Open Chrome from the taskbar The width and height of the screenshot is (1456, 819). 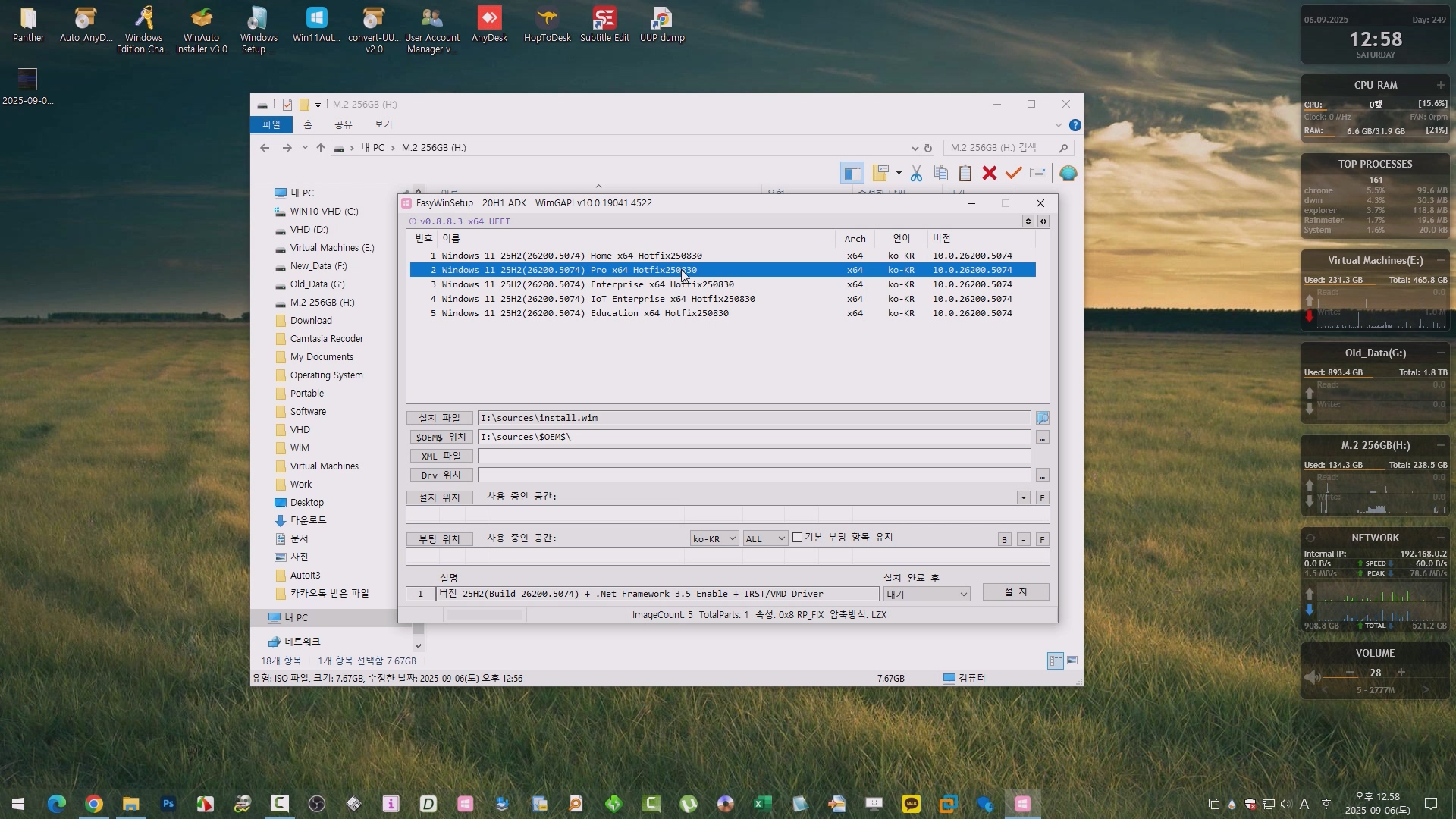pos(94,804)
